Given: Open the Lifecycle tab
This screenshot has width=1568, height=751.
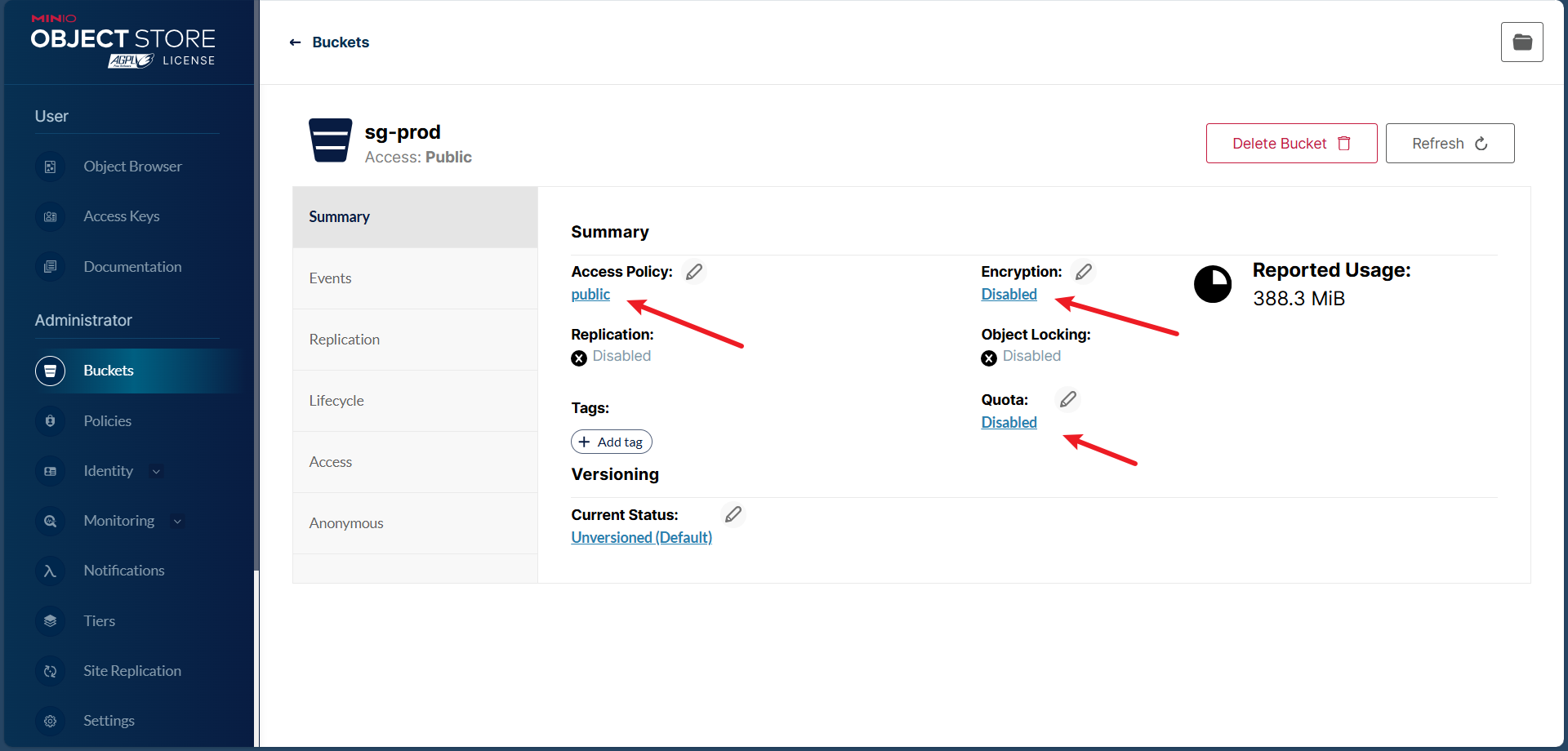Looking at the screenshot, I should pos(336,401).
